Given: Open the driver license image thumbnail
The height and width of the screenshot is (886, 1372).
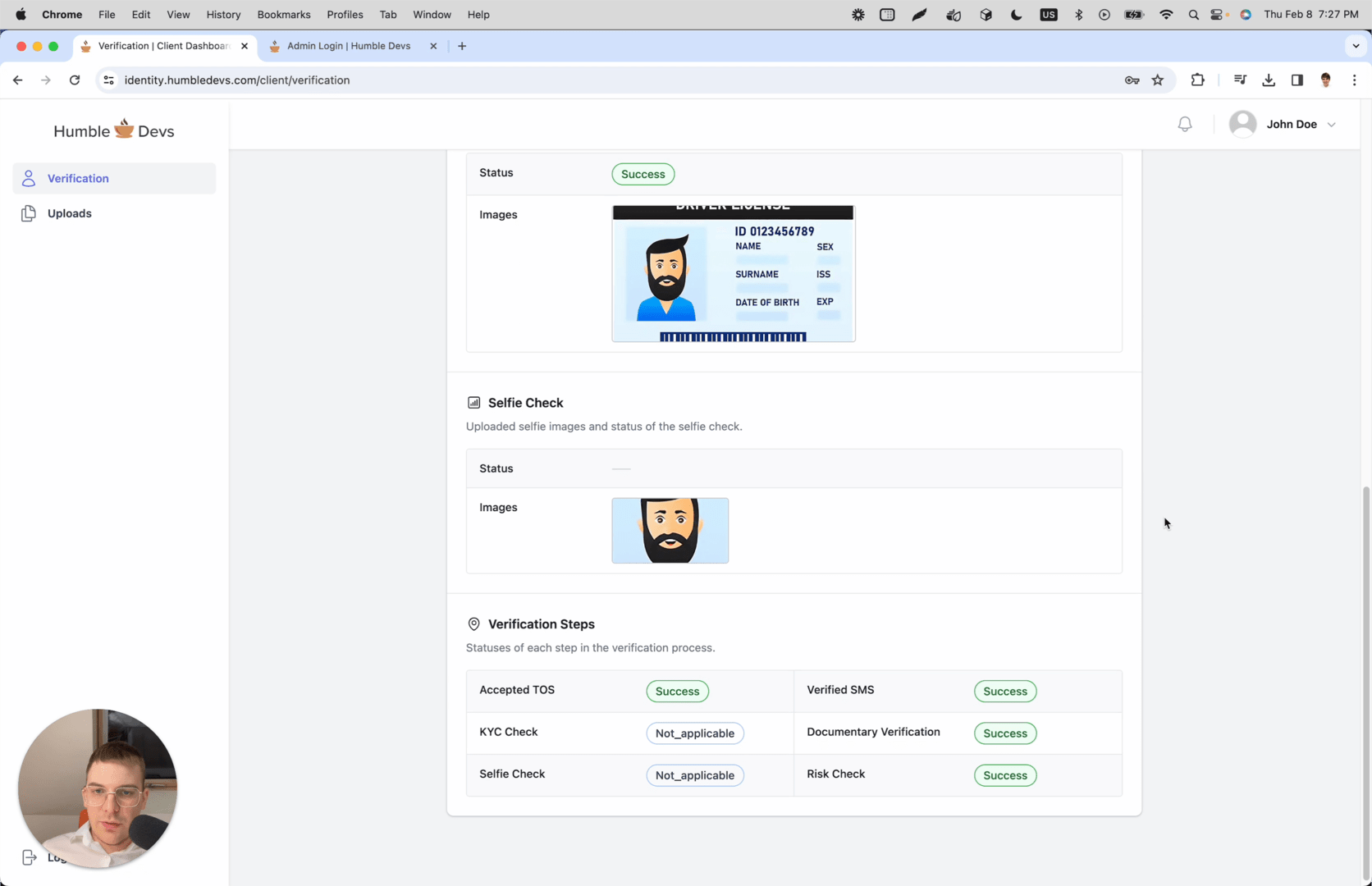Looking at the screenshot, I should point(734,274).
